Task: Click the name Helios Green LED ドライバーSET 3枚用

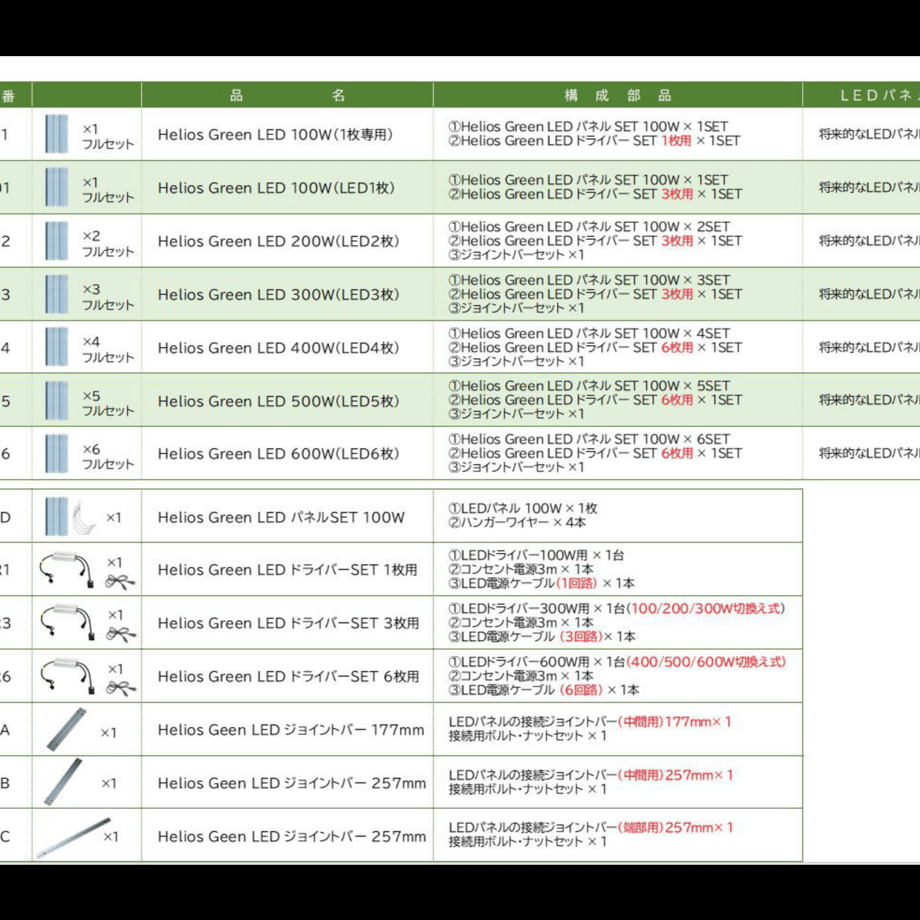Action: coord(289,623)
